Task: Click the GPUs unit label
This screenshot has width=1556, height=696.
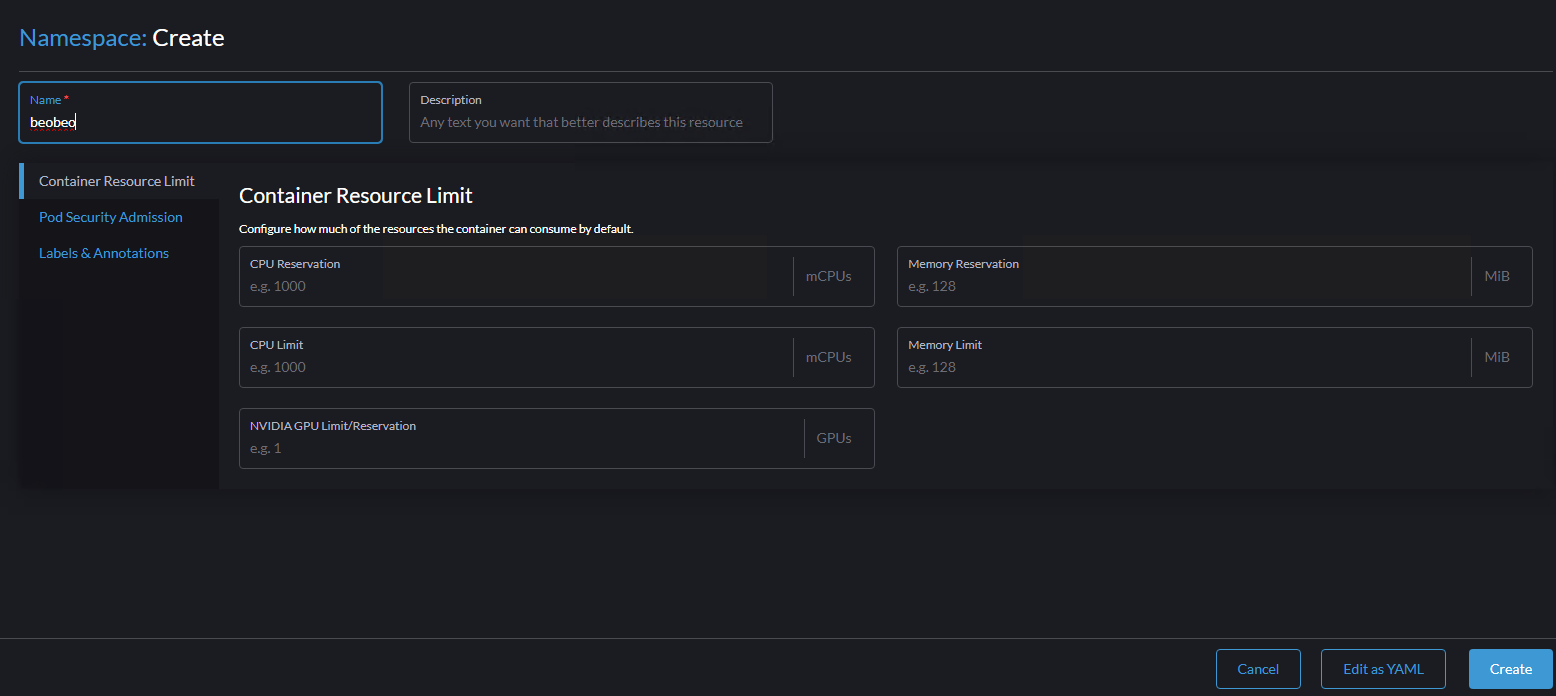Action: pyautogui.click(x=834, y=438)
